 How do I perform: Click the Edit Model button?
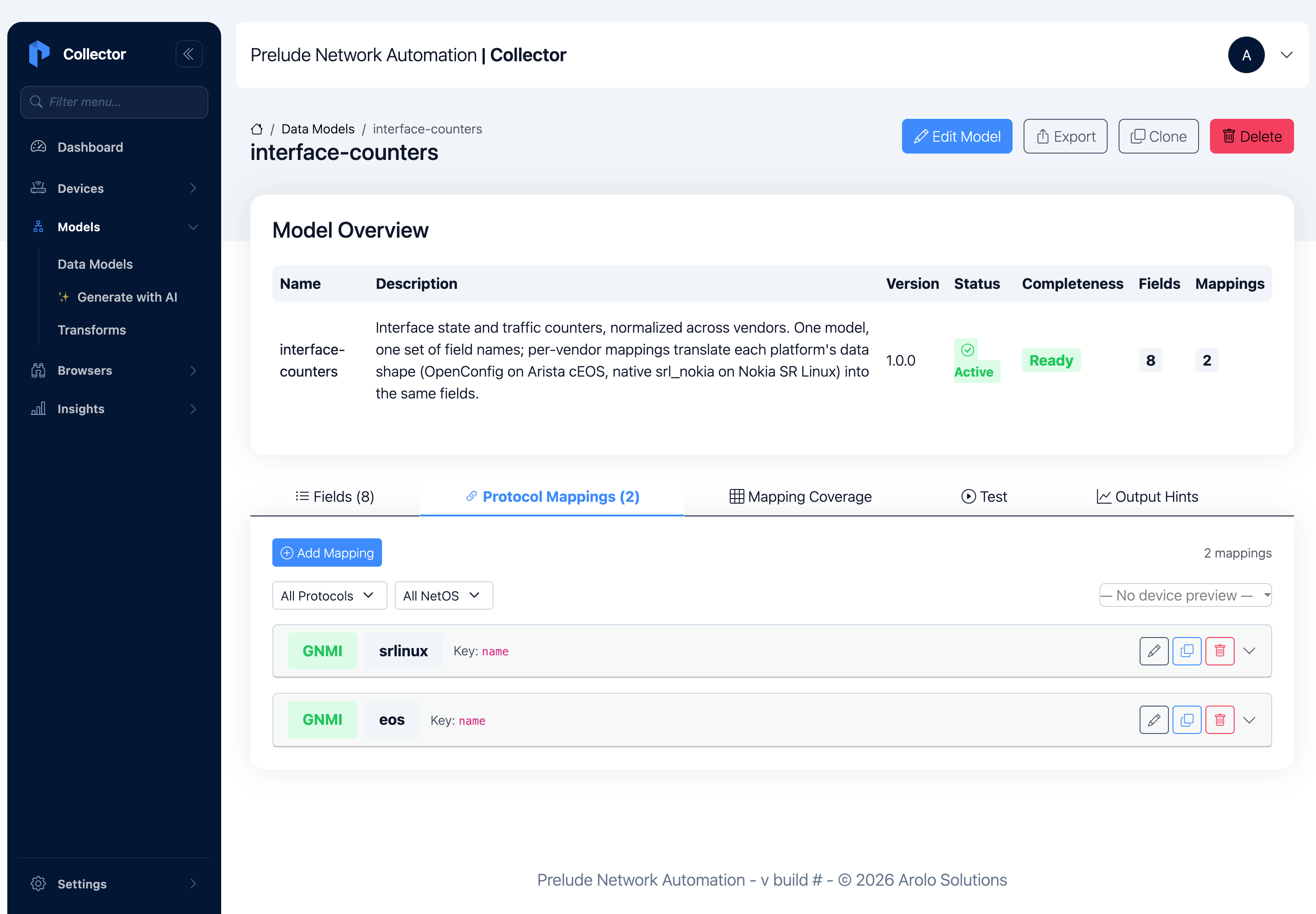[956, 136]
